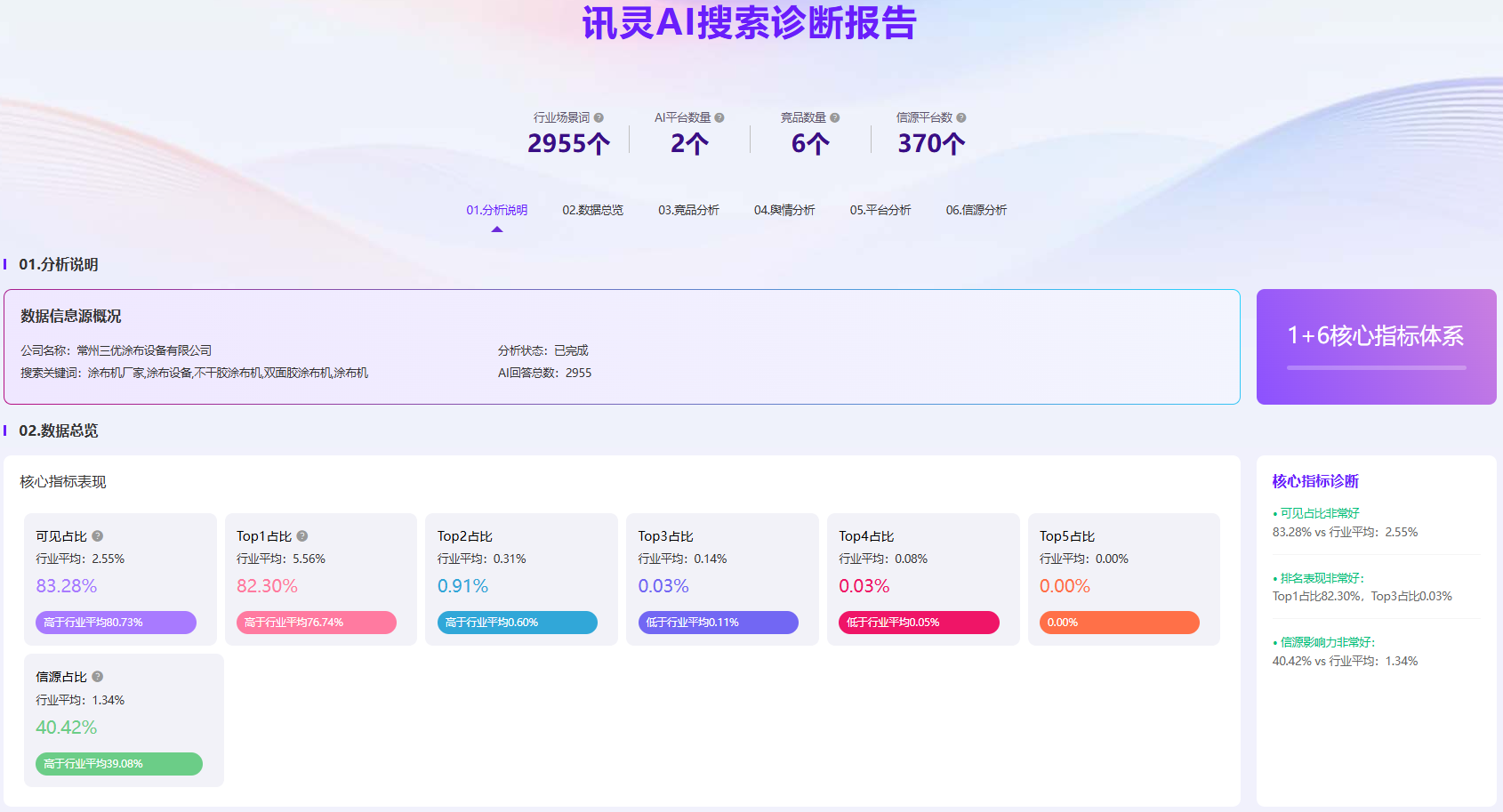
Task: Switch to the 06.信源分析 tab
Action: click(977, 210)
